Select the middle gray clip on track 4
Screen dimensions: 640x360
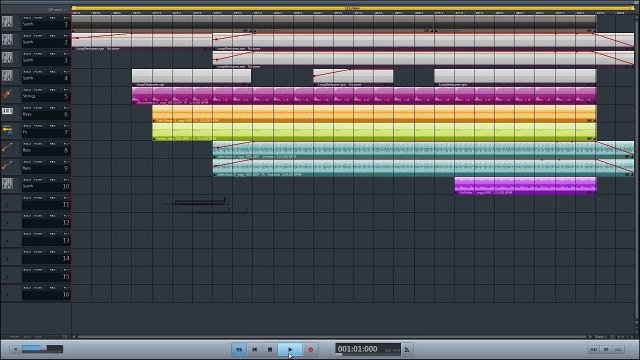pyautogui.click(x=353, y=78)
